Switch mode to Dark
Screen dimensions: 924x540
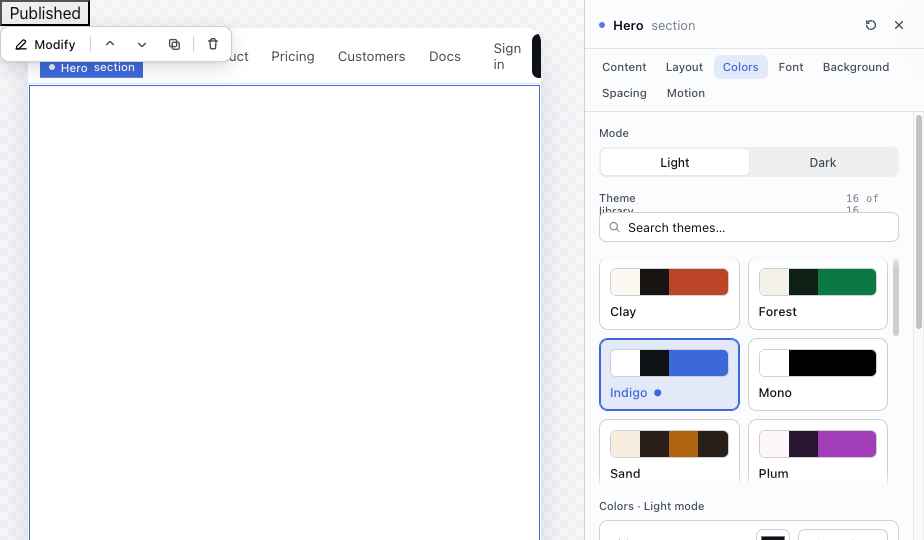click(823, 162)
